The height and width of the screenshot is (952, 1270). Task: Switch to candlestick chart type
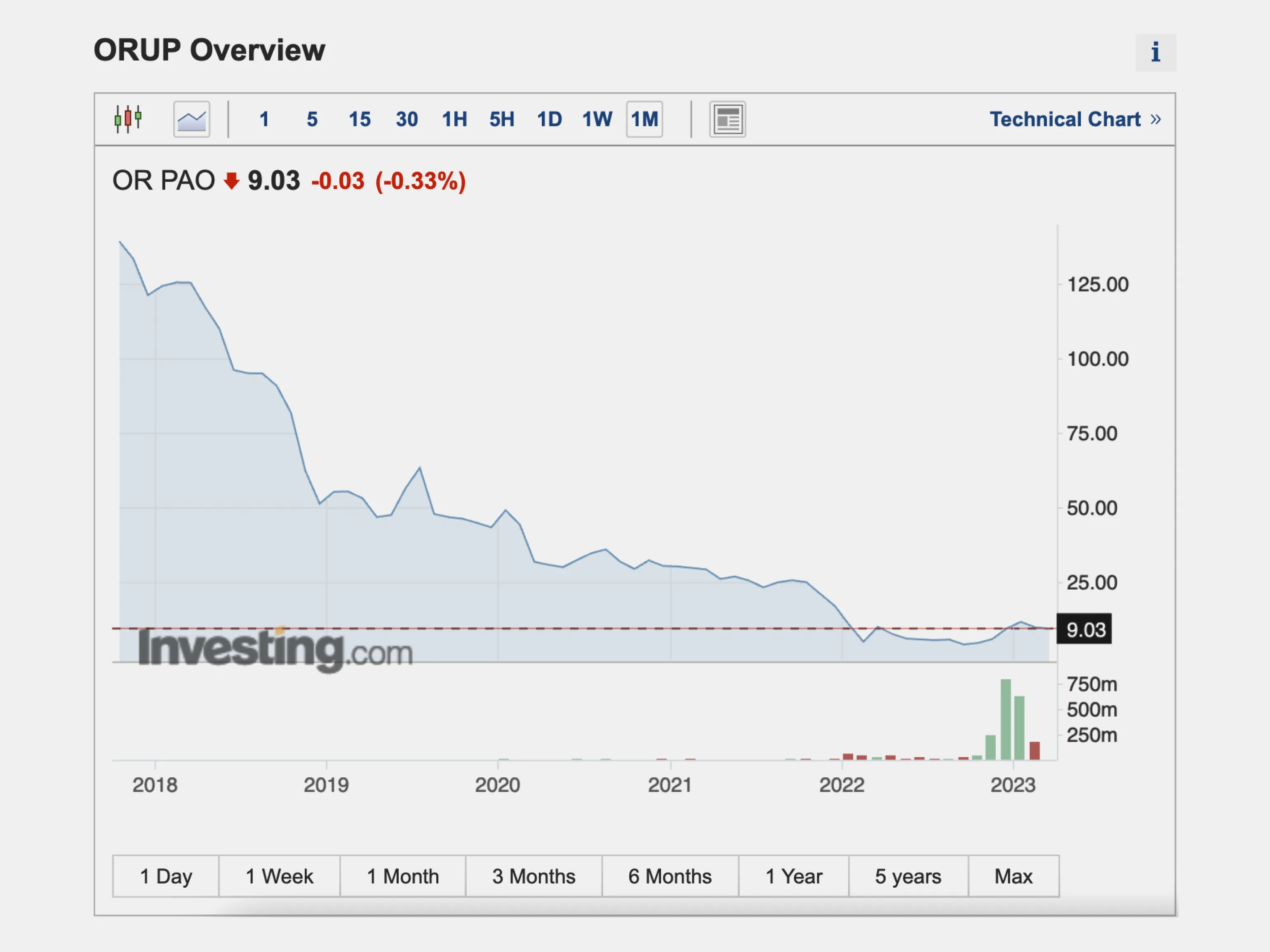pos(128,120)
